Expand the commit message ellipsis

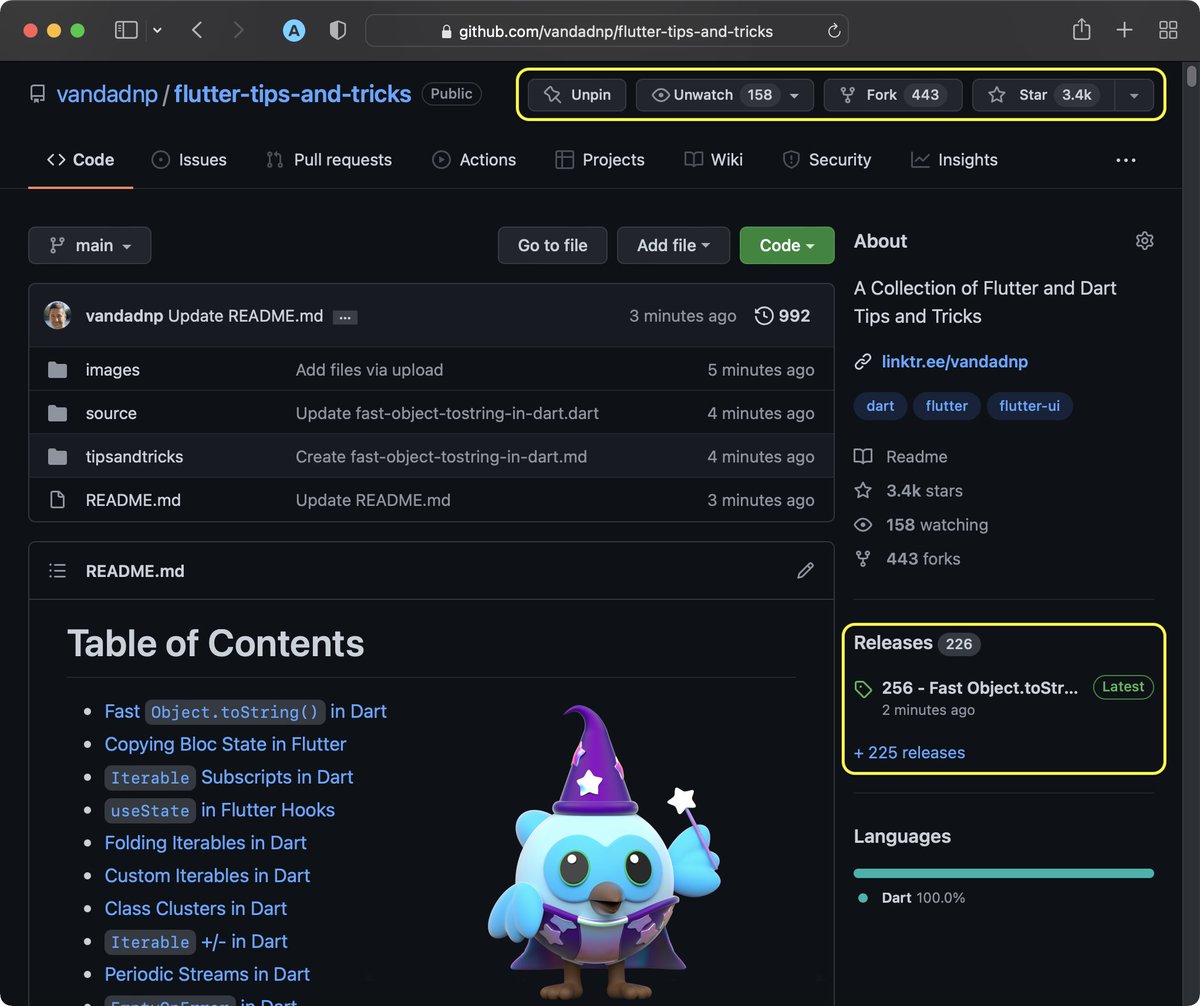tap(345, 317)
